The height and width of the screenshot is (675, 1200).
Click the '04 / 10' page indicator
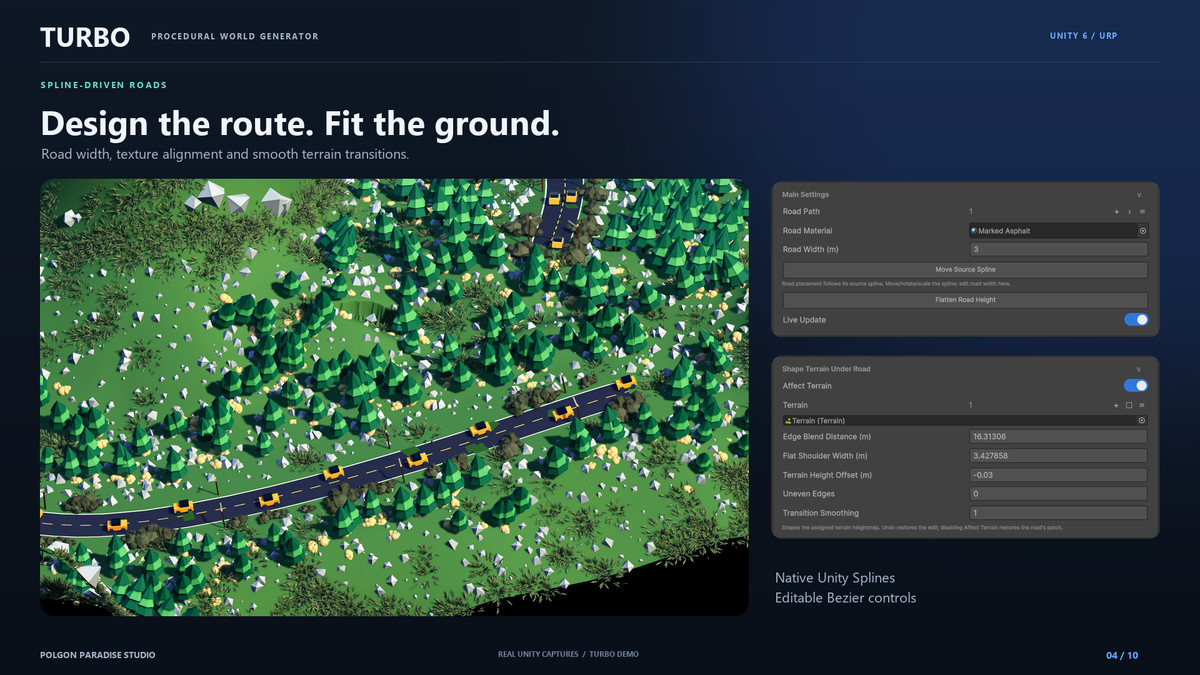[x=1122, y=655]
